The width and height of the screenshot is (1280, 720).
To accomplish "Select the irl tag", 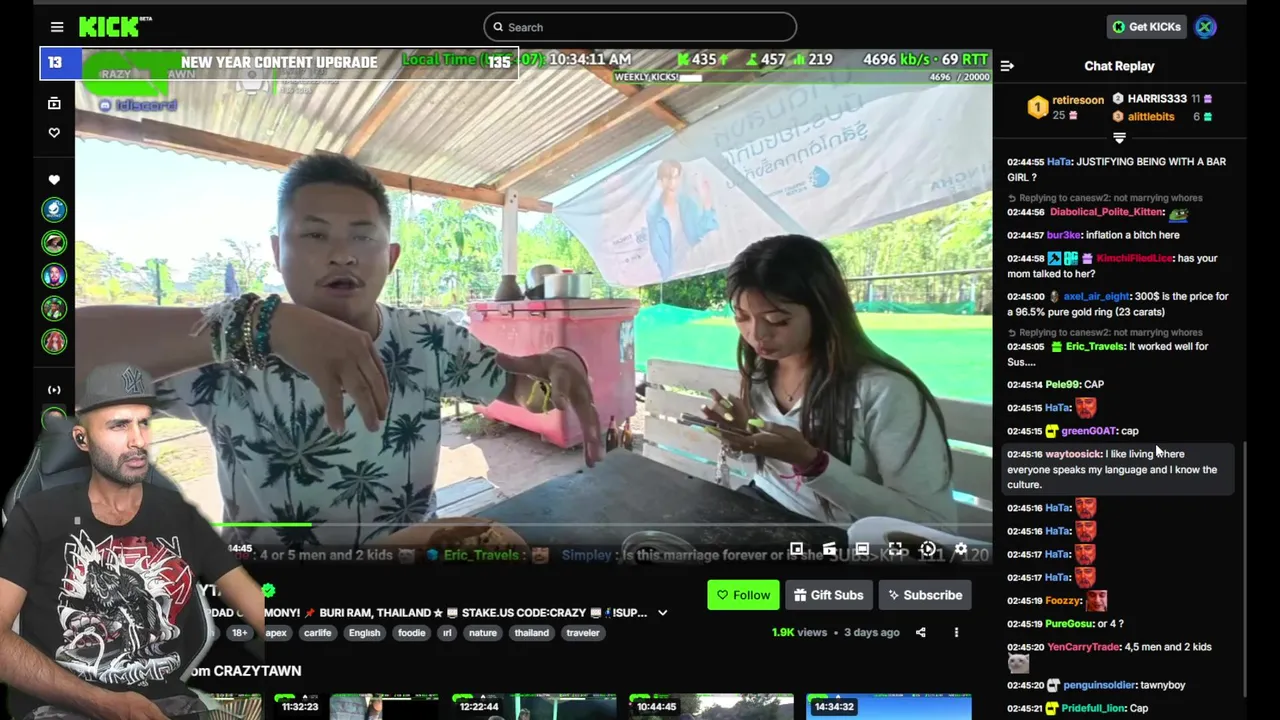I will [x=447, y=633].
